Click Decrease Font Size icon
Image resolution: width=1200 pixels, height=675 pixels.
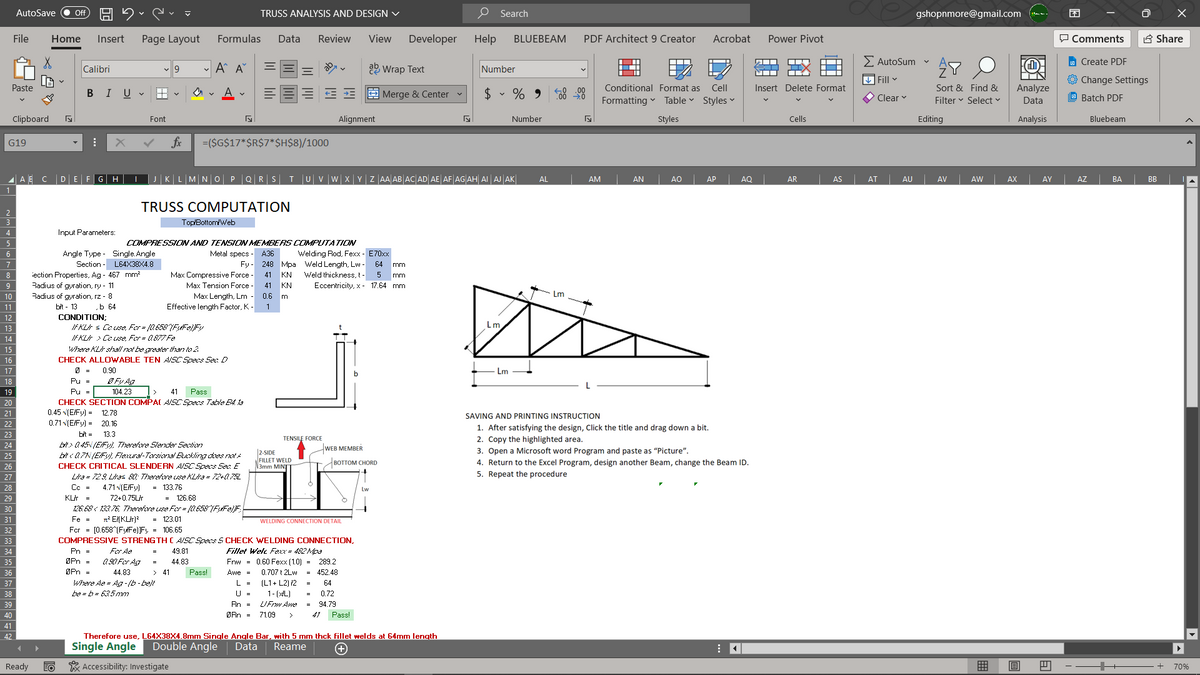(239, 69)
